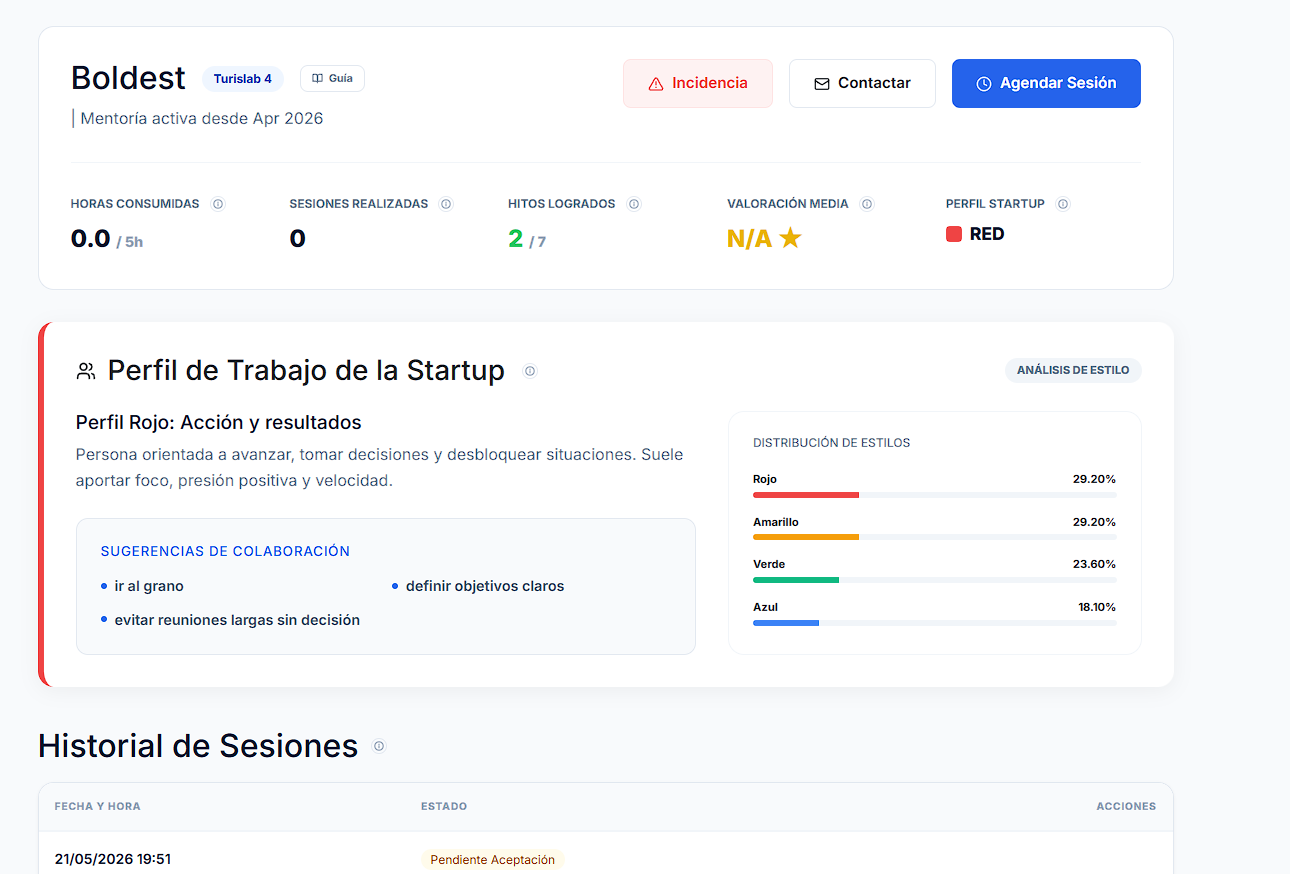Image resolution: width=1290 pixels, height=874 pixels.
Task: Click the info icon next to Perfil Startup
Action: (1063, 204)
